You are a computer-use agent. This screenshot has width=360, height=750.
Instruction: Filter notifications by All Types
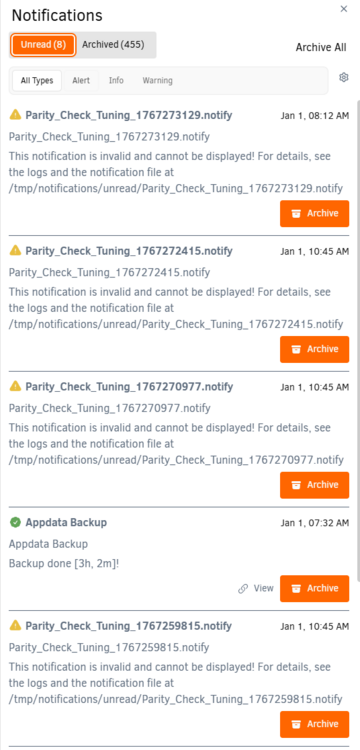(x=37, y=81)
